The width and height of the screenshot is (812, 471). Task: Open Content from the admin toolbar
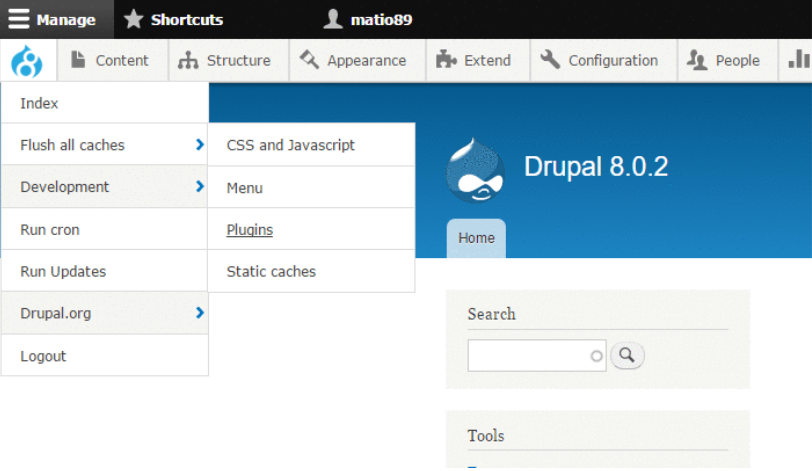click(x=111, y=61)
